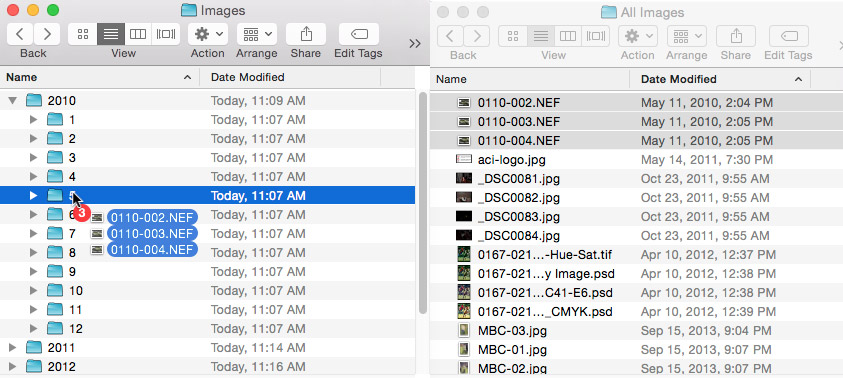Select list view in Images window
Image resolution: width=843 pixels, height=378 pixels.
click(111, 34)
